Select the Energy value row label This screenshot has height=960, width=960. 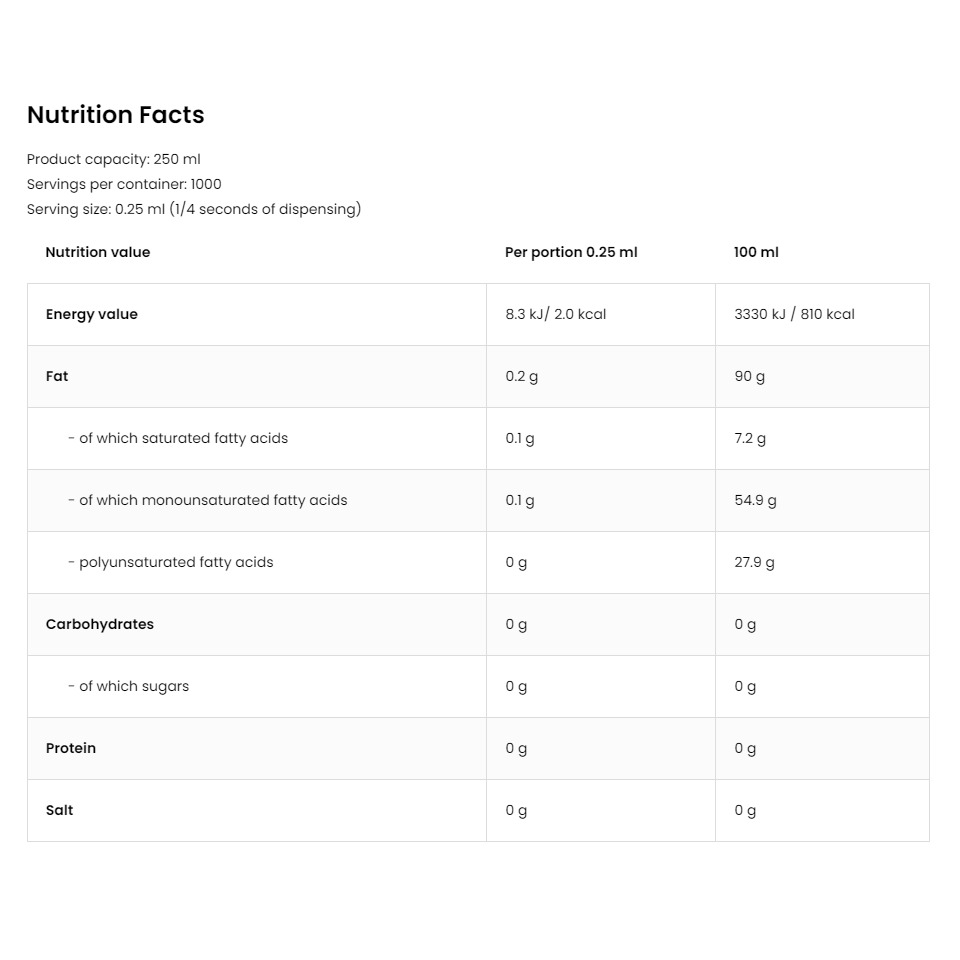92,314
